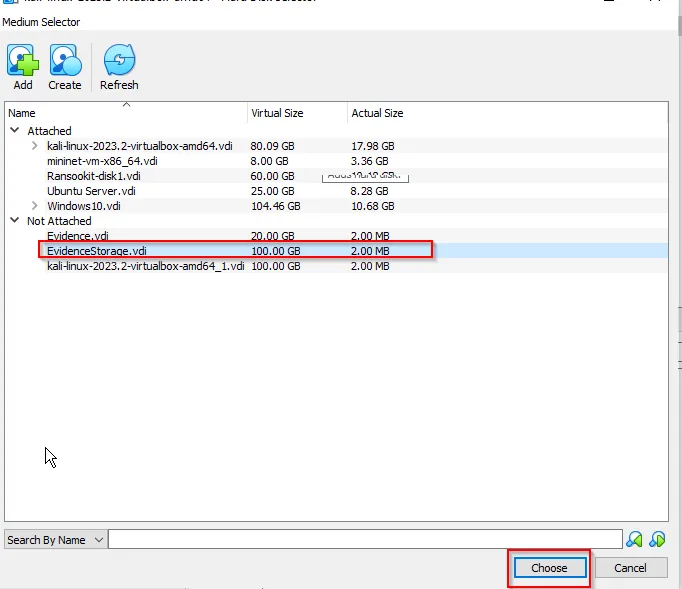The height and width of the screenshot is (589, 682).
Task: Click the search text input field
Action: pos(364,540)
